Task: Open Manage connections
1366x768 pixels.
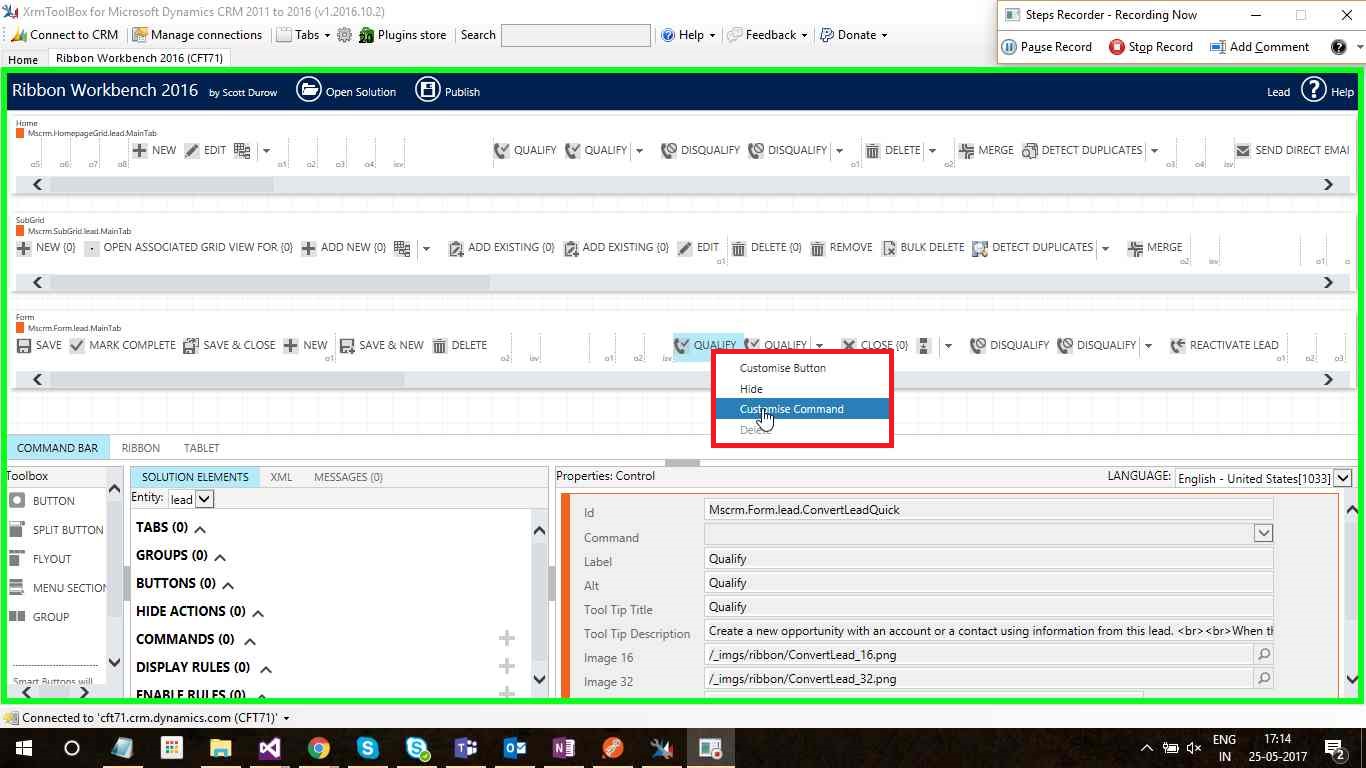Action: click(197, 35)
